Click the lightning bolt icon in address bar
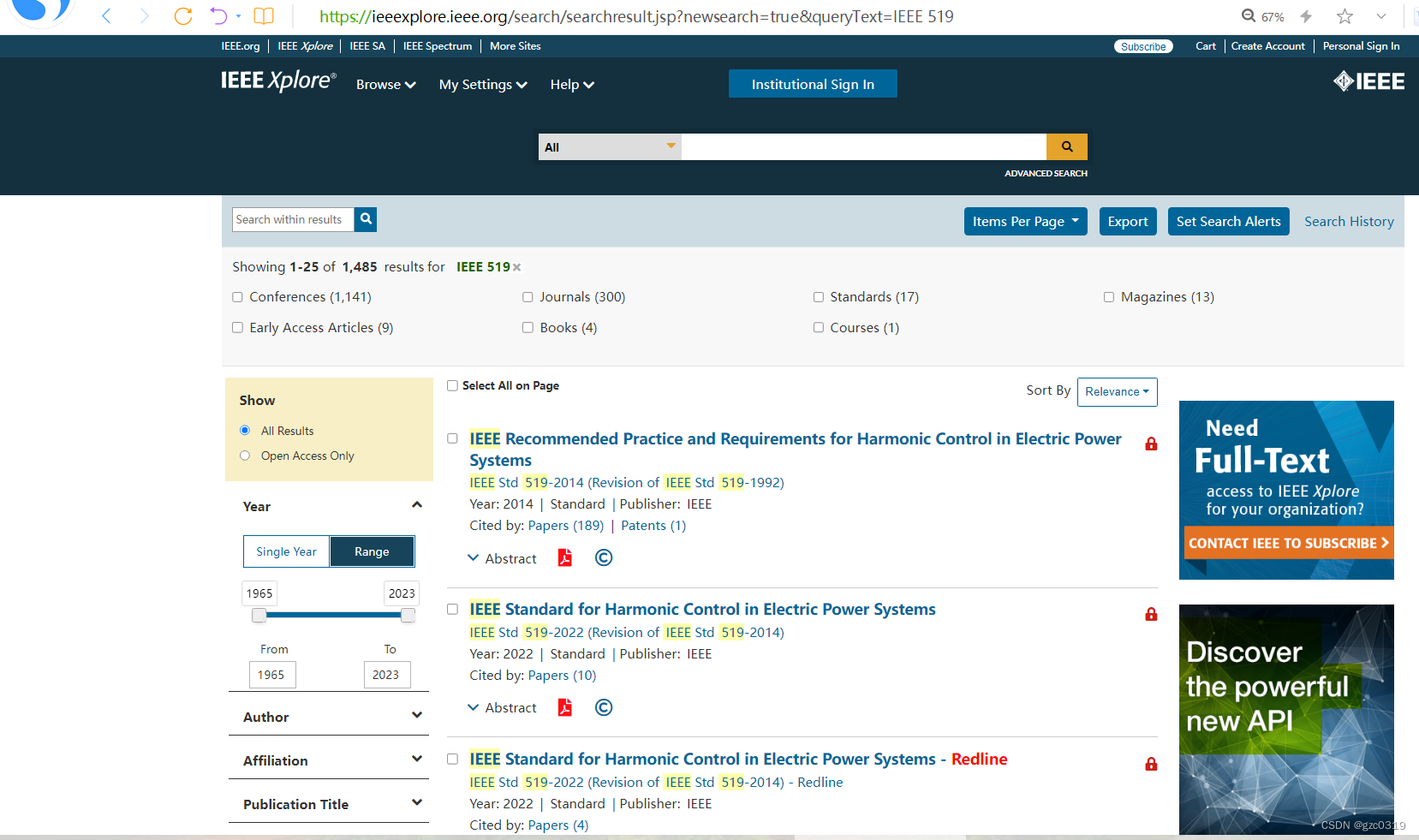This screenshot has height=840, width=1419. [x=1306, y=16]
